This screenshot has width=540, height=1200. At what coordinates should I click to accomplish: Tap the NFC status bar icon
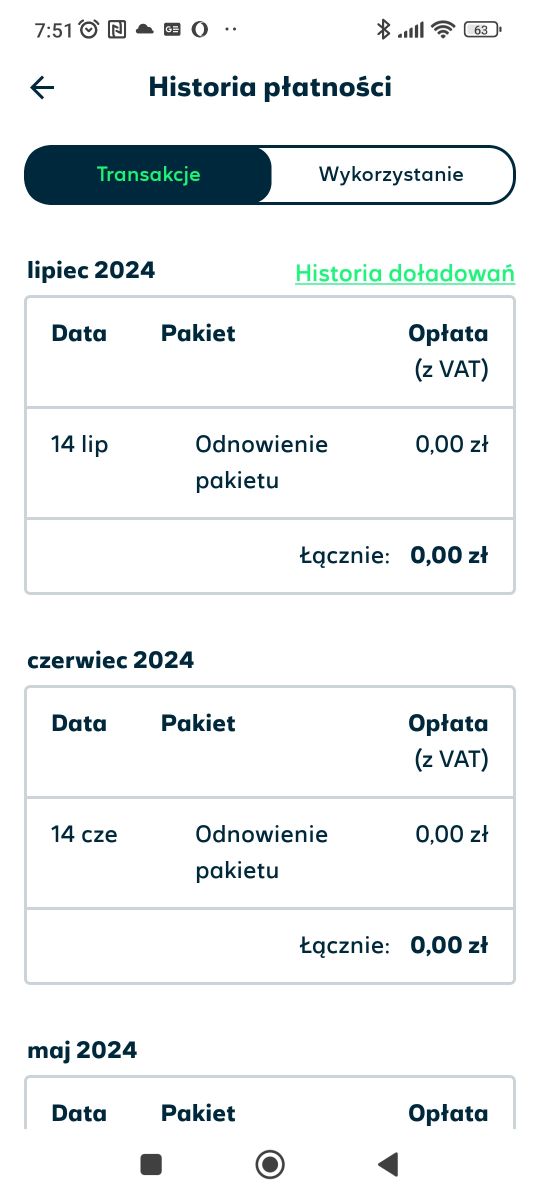click(117, 30)
